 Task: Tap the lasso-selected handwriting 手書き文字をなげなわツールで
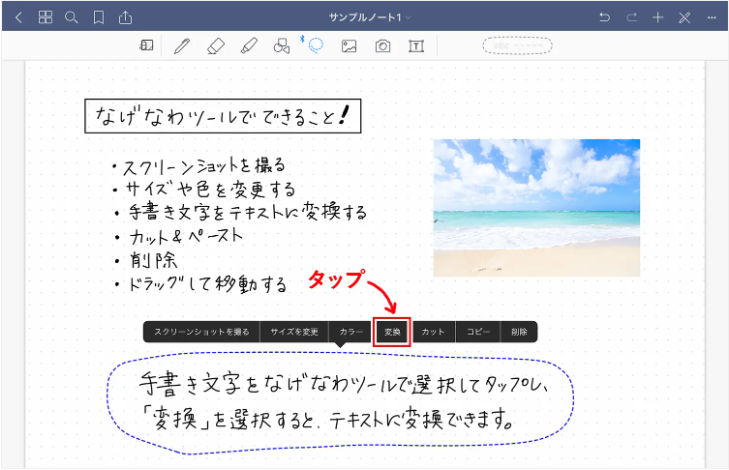tap(344, 384)
